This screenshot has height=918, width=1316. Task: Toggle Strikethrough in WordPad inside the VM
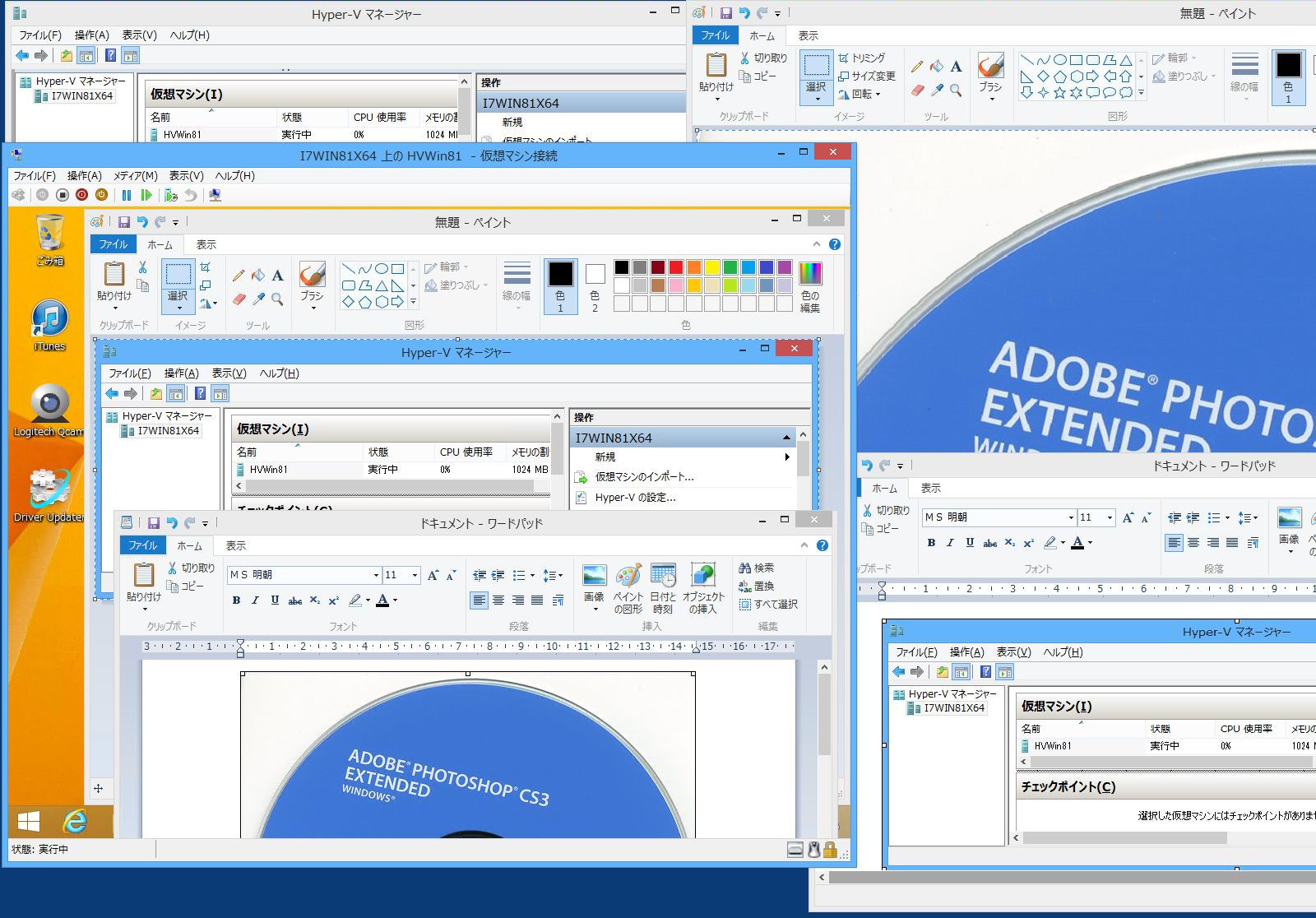(x=294, y=600)
